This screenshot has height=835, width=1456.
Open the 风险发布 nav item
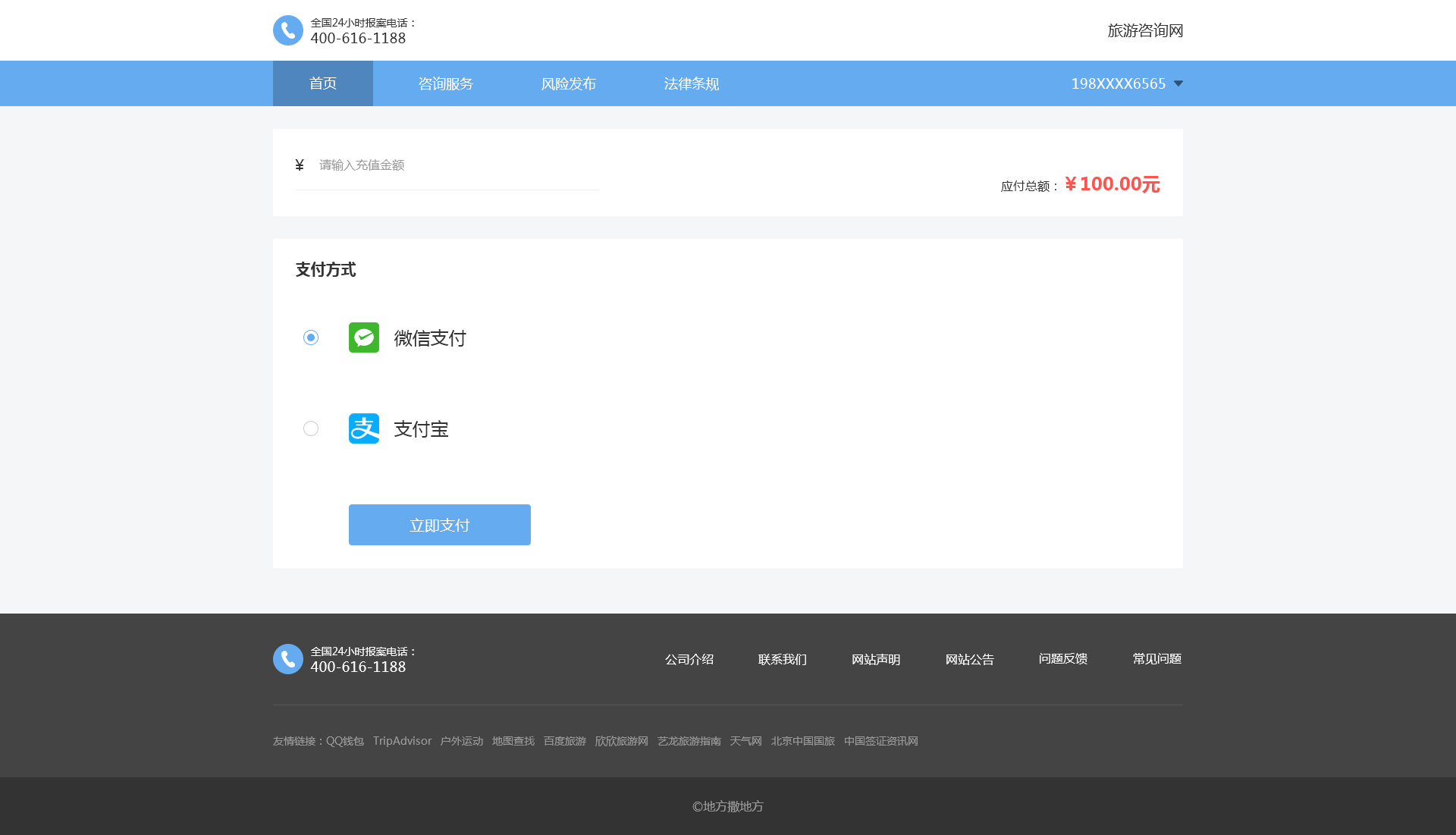[x=569, y=83]
